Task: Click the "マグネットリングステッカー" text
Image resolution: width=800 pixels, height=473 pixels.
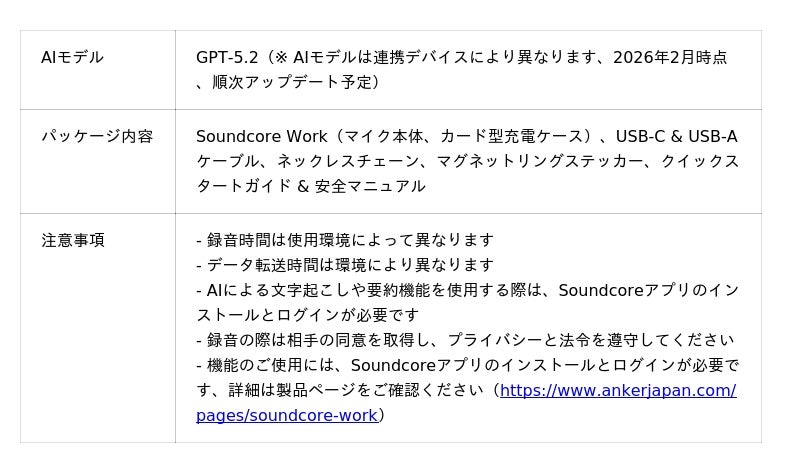Action: [548, 161]
